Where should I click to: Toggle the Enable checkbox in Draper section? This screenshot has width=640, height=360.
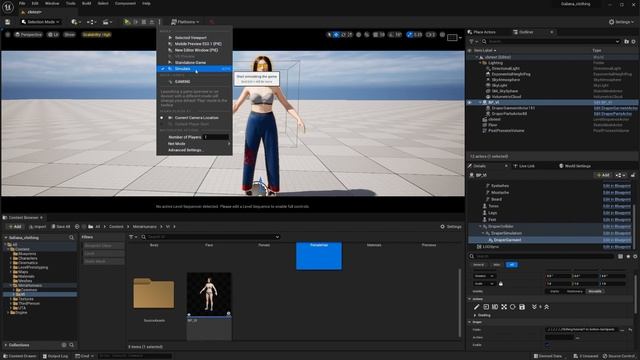pos(547,345)
